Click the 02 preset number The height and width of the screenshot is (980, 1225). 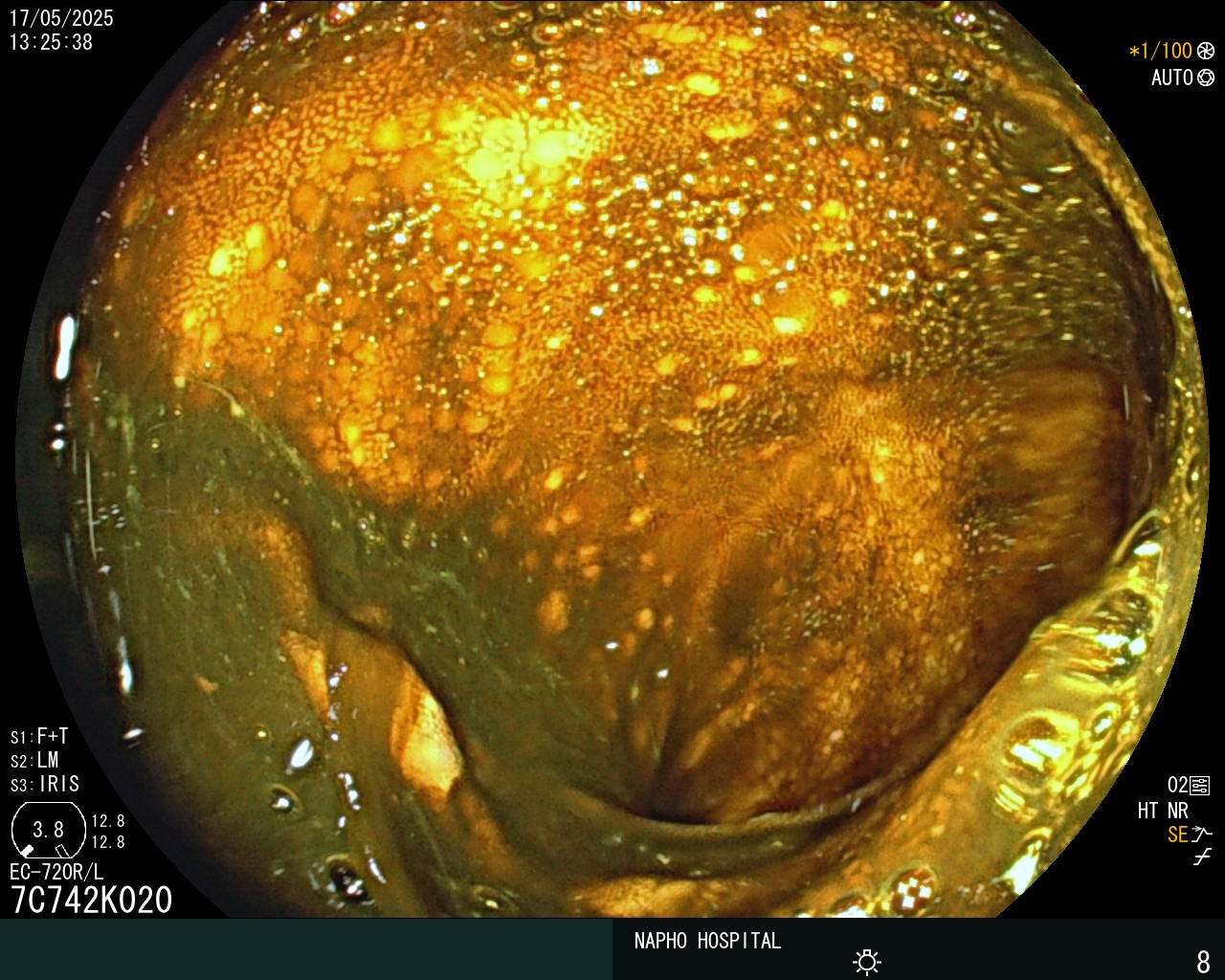pos(1177,786)
